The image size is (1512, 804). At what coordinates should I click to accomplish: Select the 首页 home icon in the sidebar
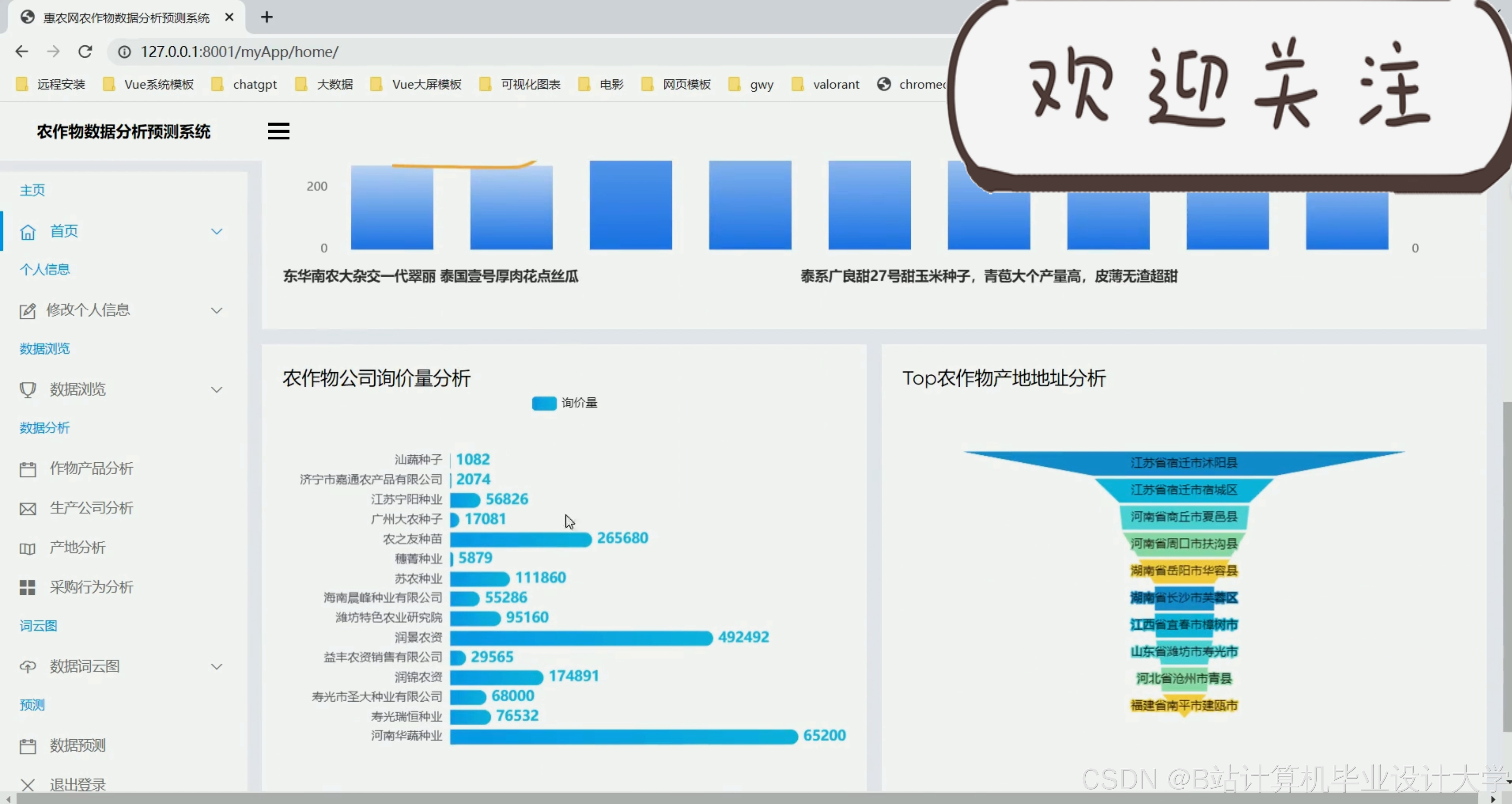click(28, 232)
